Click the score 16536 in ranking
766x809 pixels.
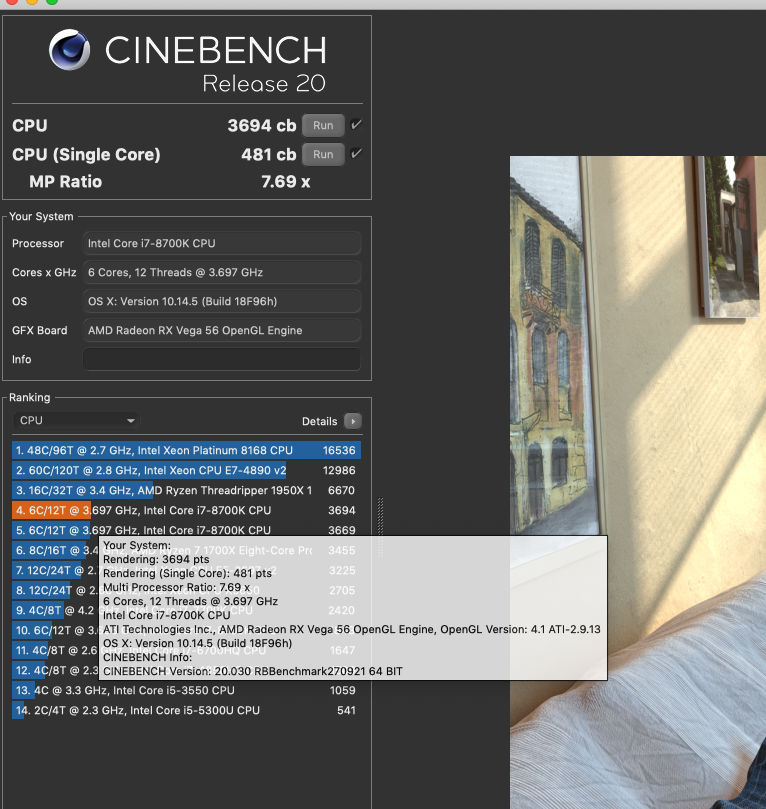pos(339,450)
